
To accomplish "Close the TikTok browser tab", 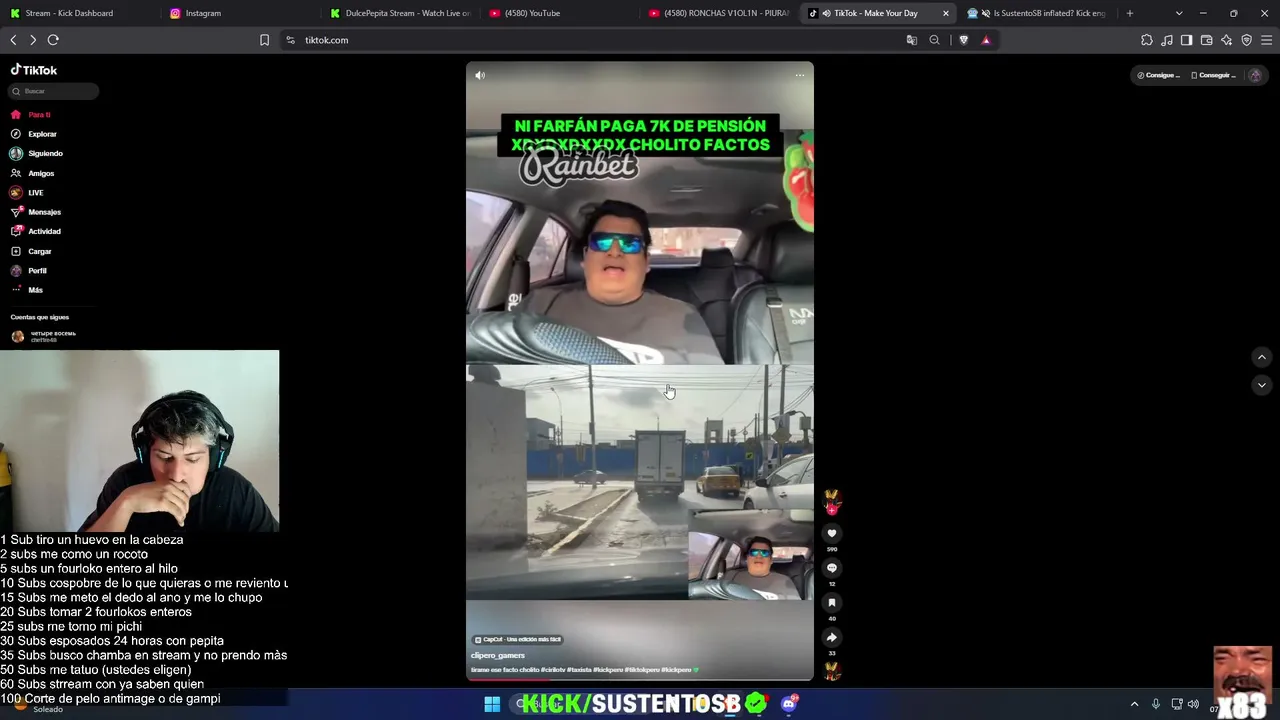I will pyautogui.click(x=945, y=13).
